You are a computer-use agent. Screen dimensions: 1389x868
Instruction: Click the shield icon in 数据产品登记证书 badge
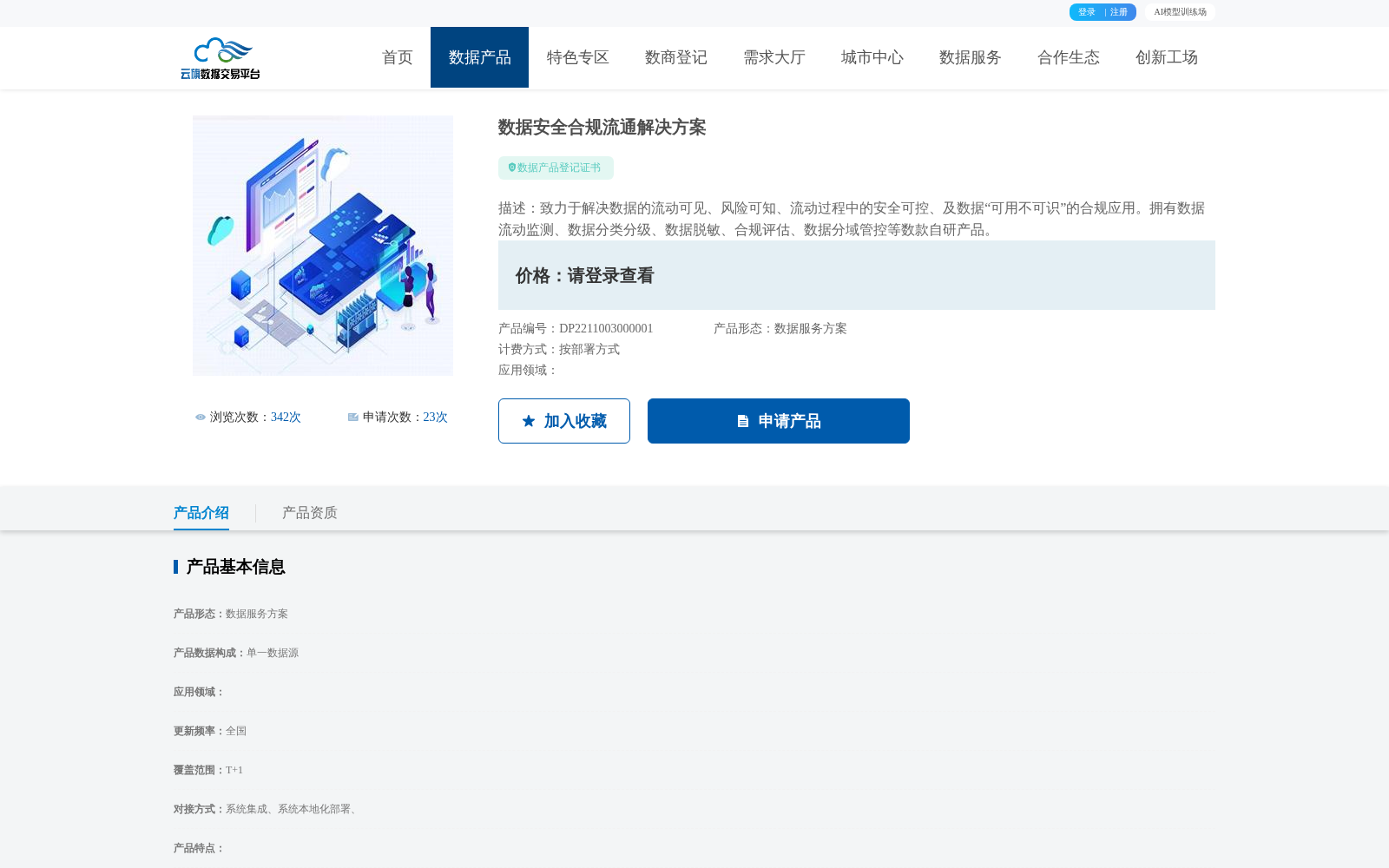512,168
